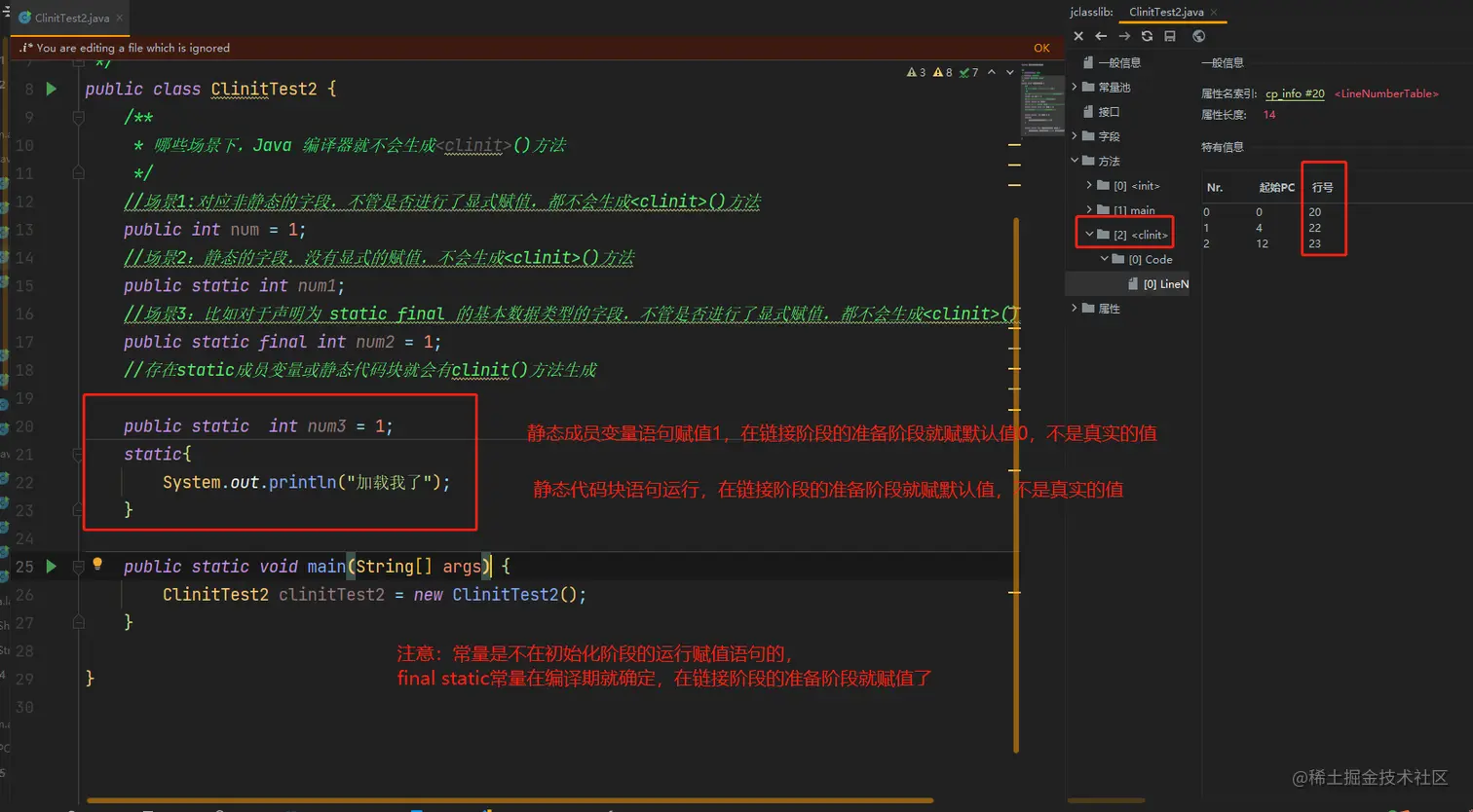Click the line number value 20 in the table
This screenshot has height=812, width=1473.
[x=1315, y=212]
